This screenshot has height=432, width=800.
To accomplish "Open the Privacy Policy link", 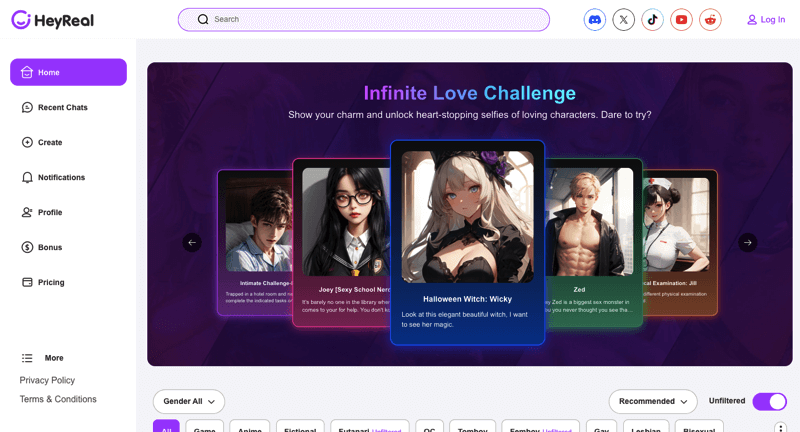I will pyautogui.click(x=47, y=380).
